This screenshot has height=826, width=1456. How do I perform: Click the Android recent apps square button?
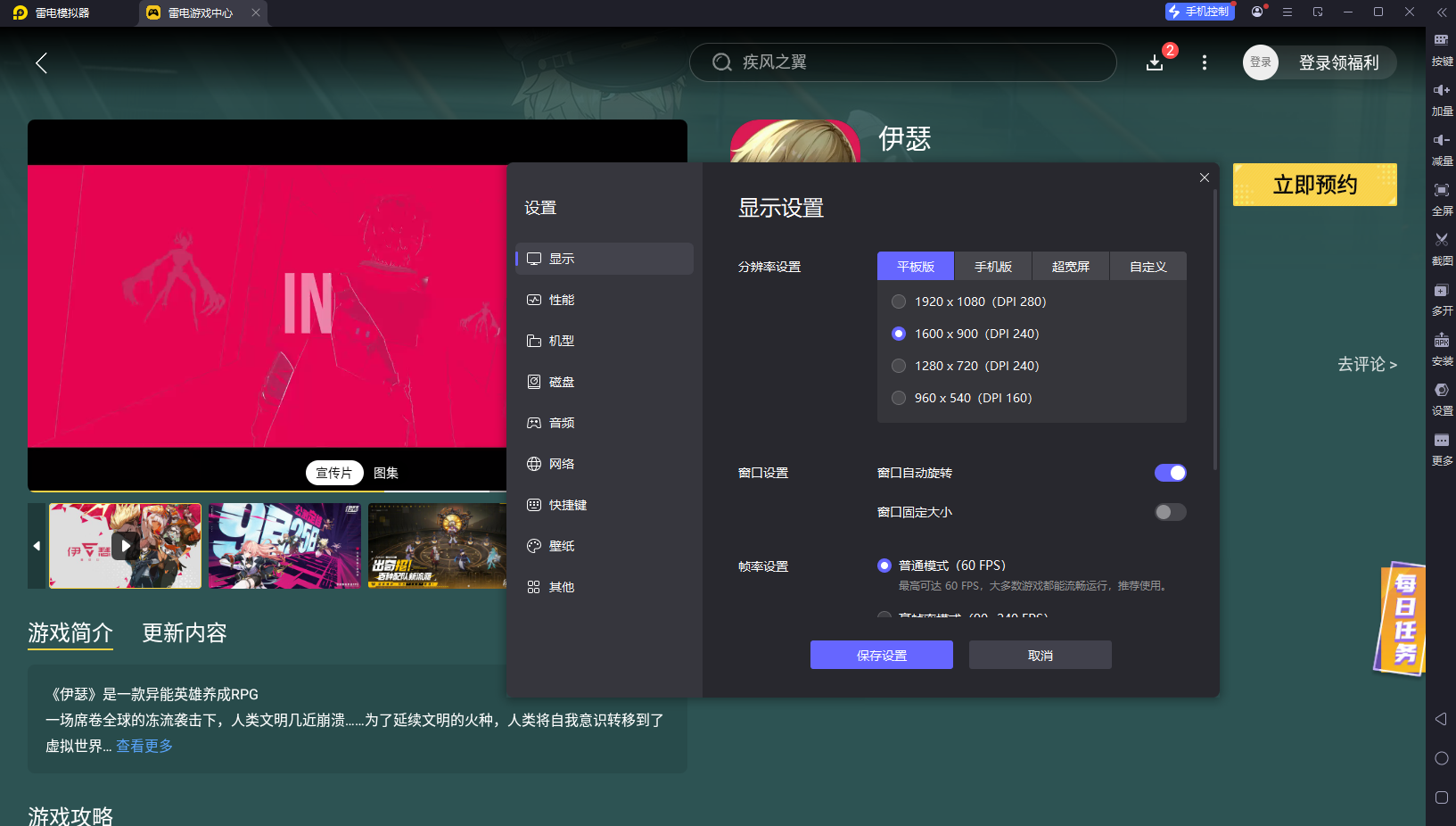pyautogui.click(x=1441, y=797)
